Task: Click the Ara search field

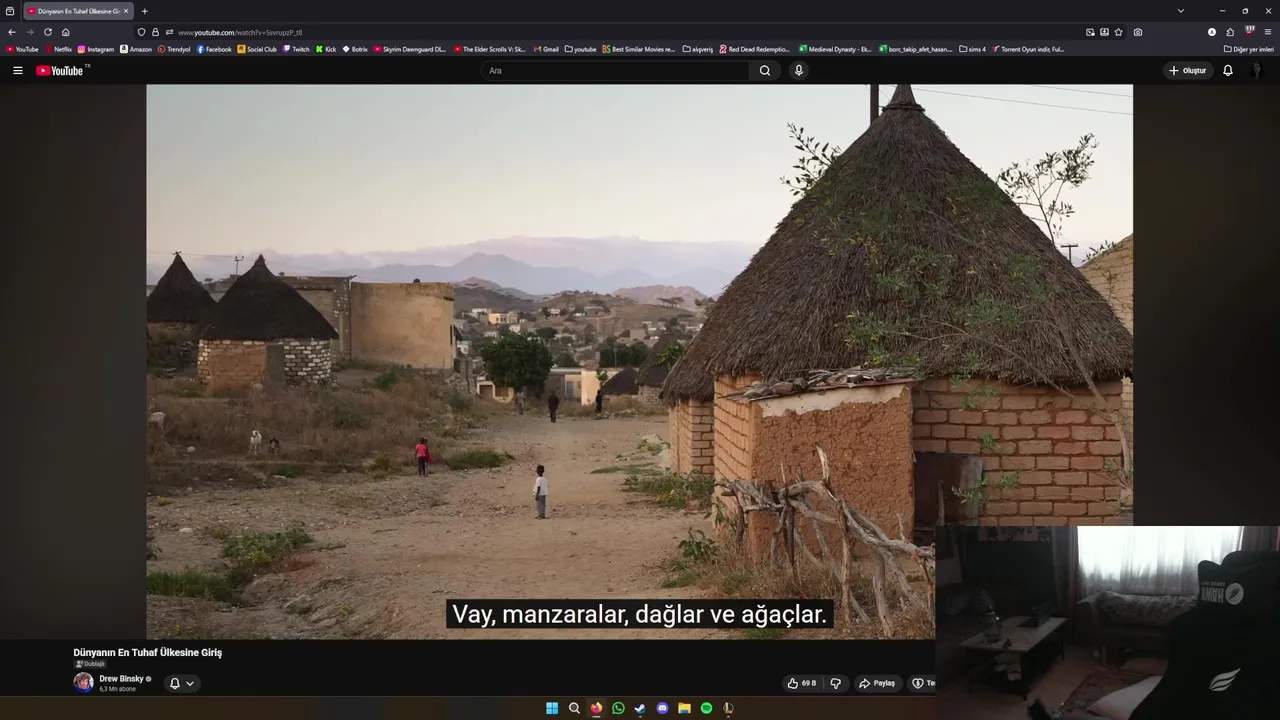Action: [615, 71]
